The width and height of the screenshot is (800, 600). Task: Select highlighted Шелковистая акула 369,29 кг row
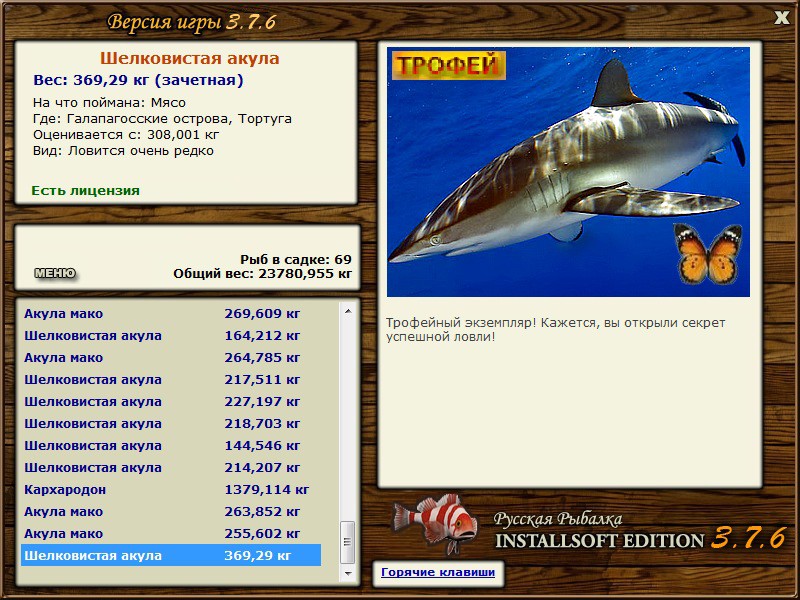click(171, 555)
